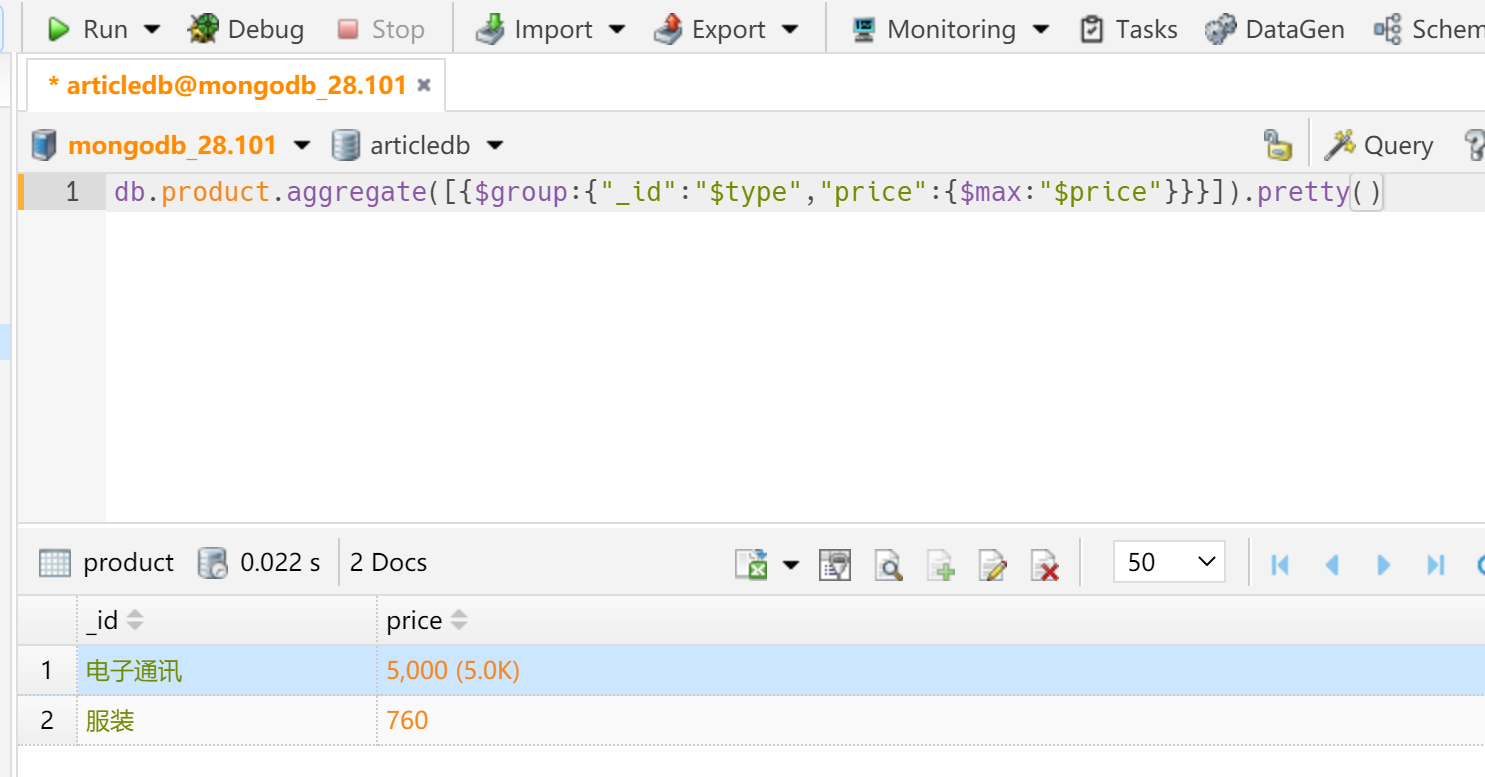Click the lock icon beside Query
The width and height of the screenshot is (1485, 777).
coord(1277,146)
